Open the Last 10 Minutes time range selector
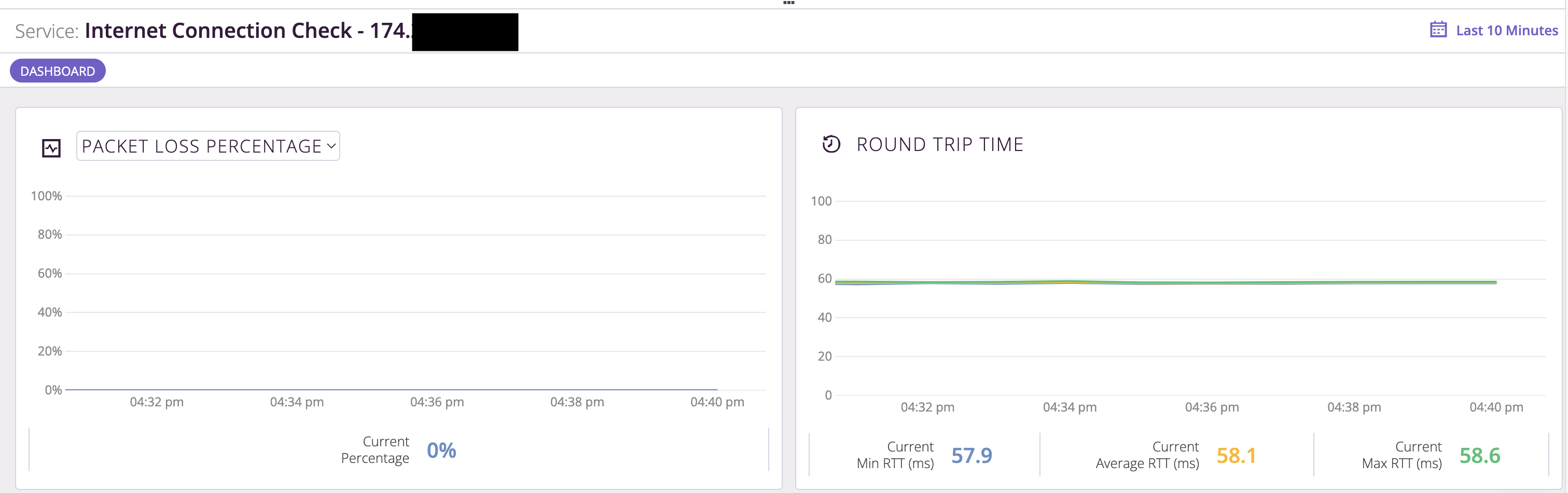Viewport: 1568px width, 493px height. click(1506, 31)
